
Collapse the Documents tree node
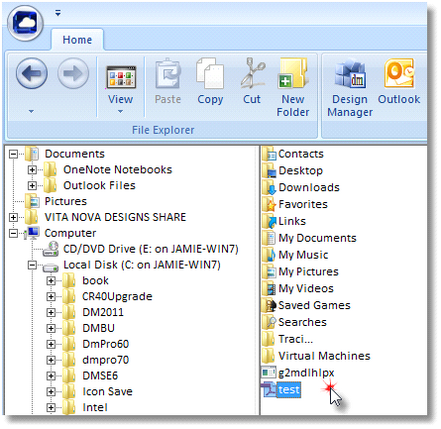(x=13, y=154)
